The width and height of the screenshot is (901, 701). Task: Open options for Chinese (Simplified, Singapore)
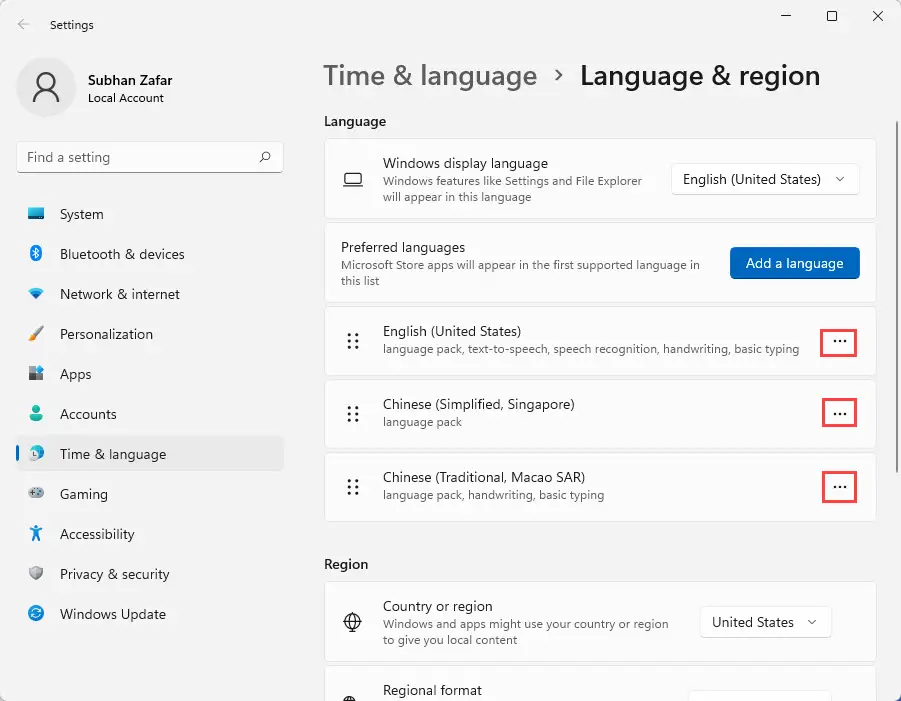pyautogui.click(x=839, y=413)
